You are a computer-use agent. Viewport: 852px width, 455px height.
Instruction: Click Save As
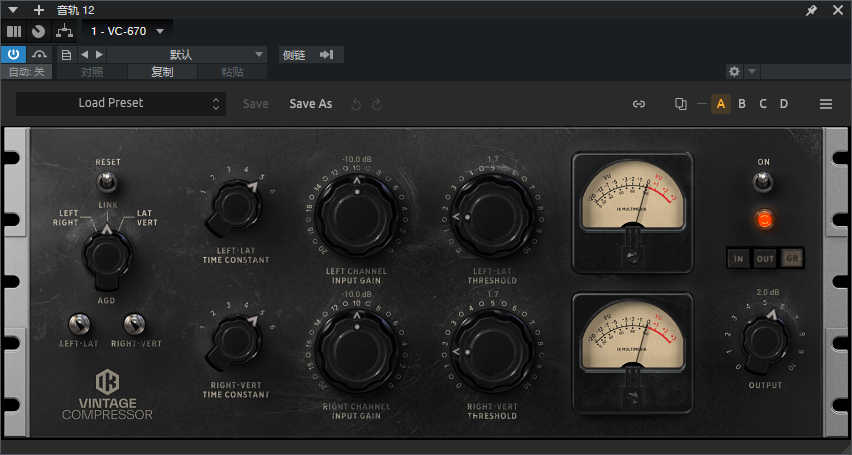coord(310,104)
